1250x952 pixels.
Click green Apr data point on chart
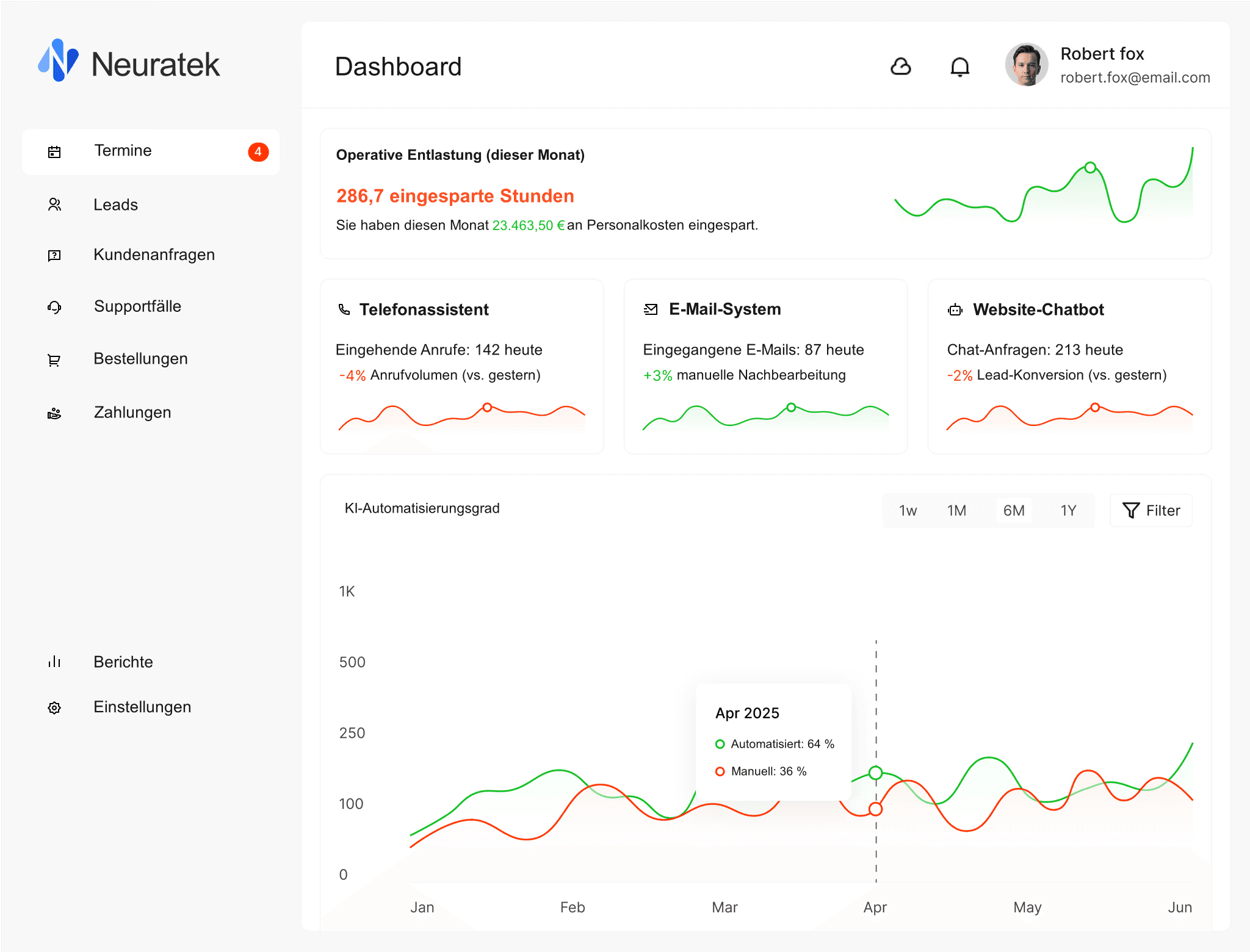[x=875, y=773]
